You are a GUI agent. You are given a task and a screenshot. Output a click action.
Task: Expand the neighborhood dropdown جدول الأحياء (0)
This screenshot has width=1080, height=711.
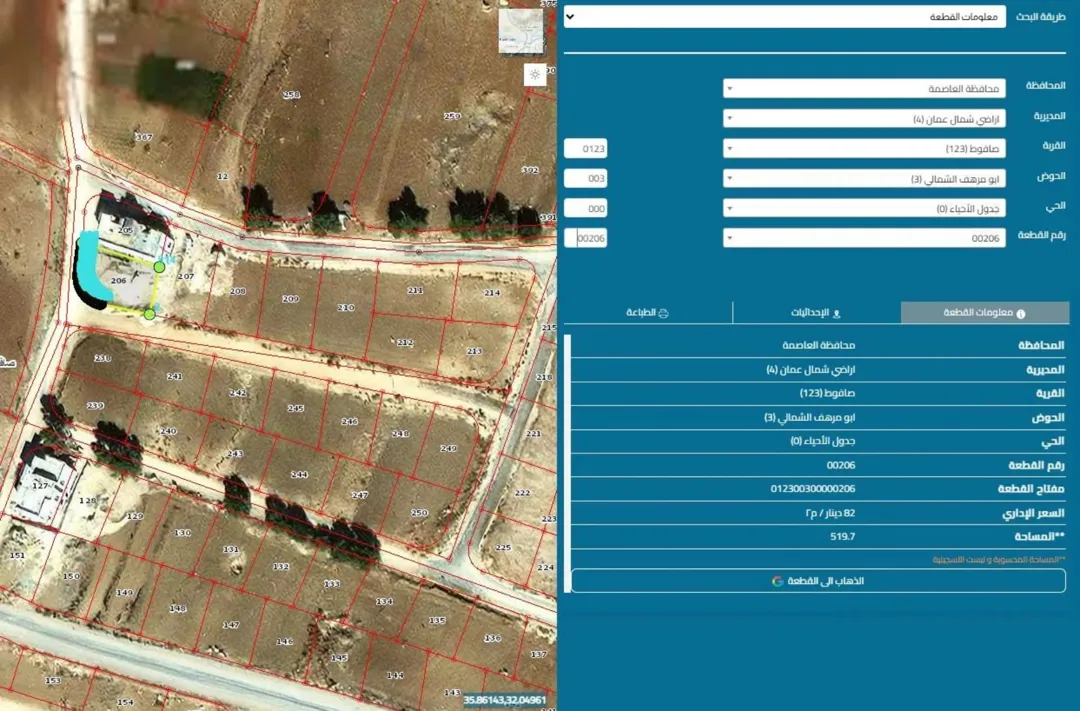(x=864, y=208)
